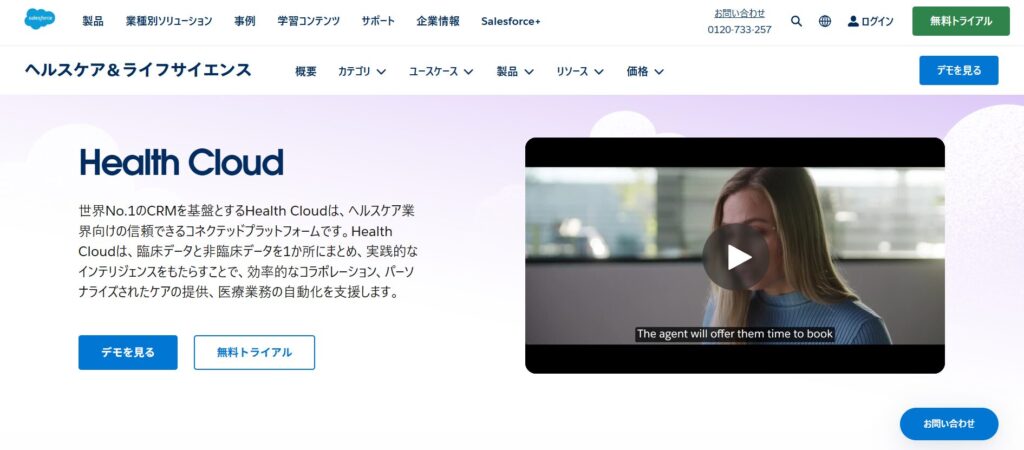Click the ログイン text
This screenshot has width=1024, height=450.
(x=877, y=21)
